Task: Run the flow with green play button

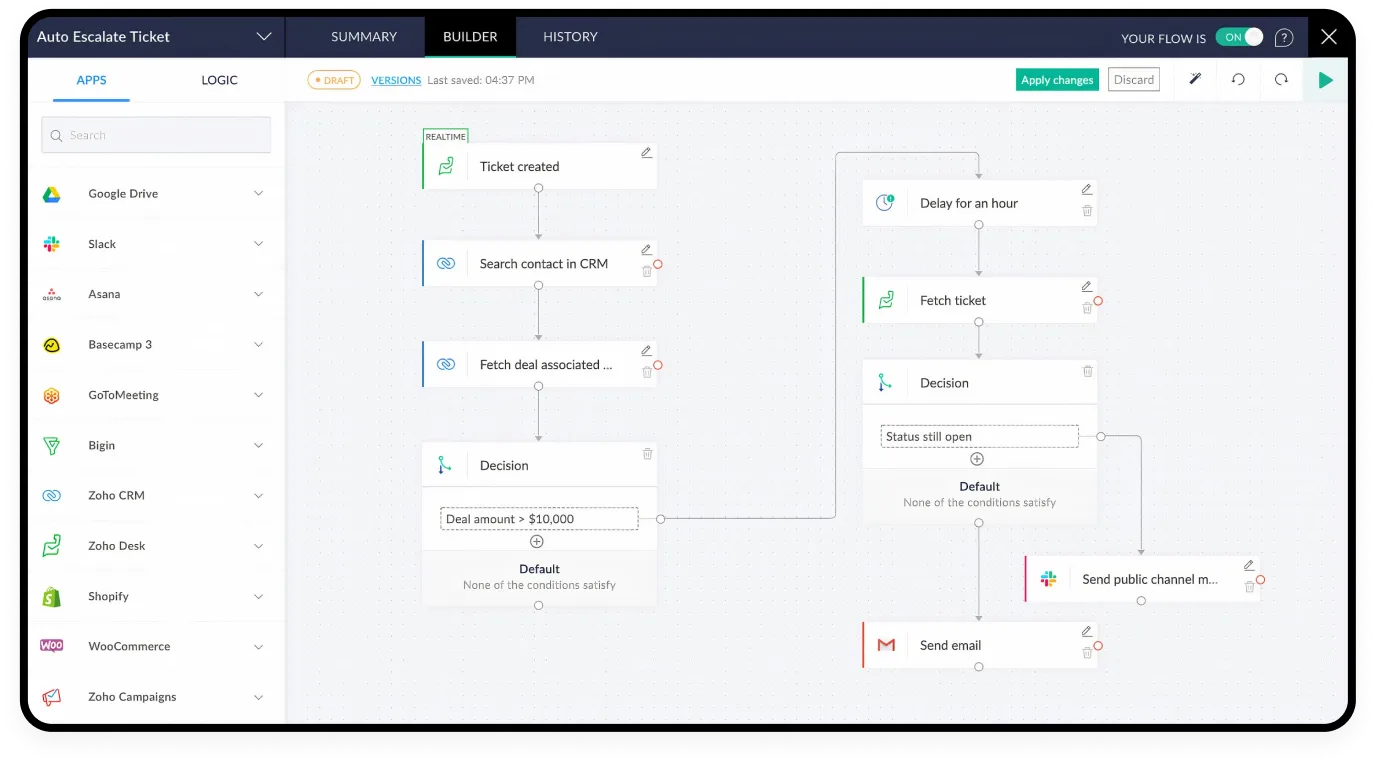Action: [1325, 80]
